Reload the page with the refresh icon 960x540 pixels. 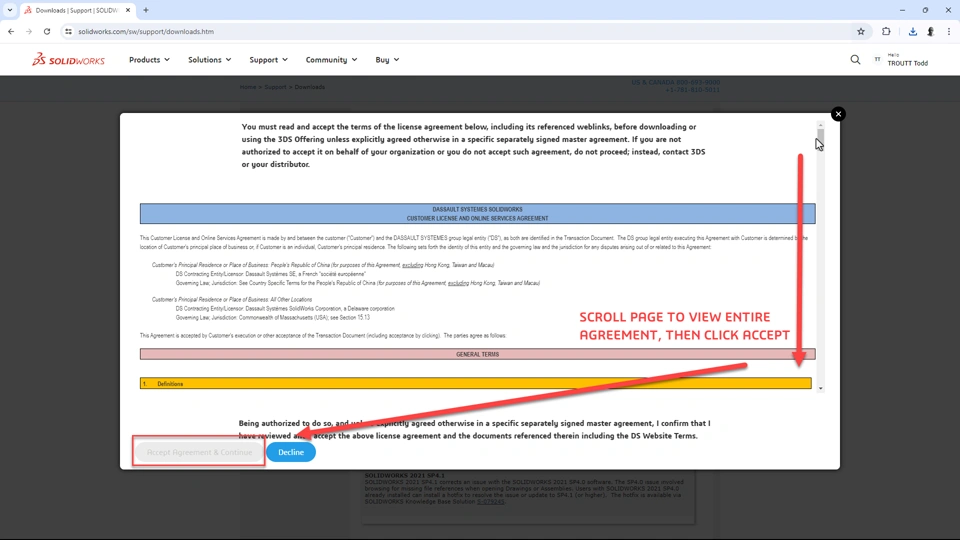pos(47,31)
